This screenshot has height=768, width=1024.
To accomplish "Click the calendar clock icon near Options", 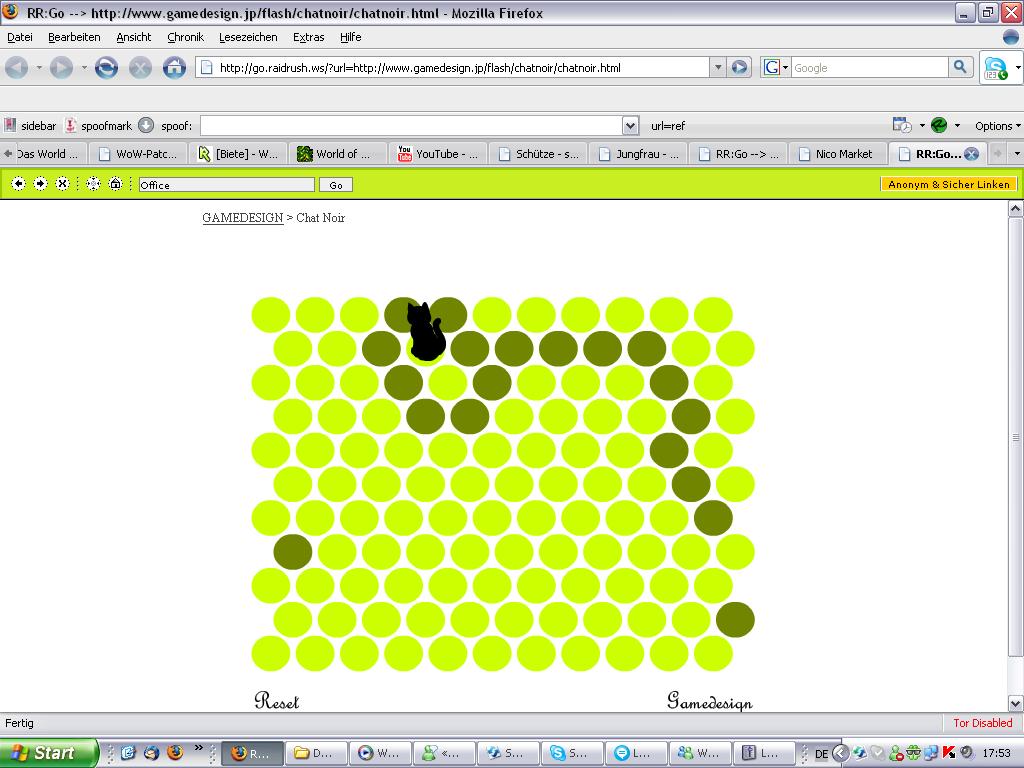I will [x=902, y=125].
